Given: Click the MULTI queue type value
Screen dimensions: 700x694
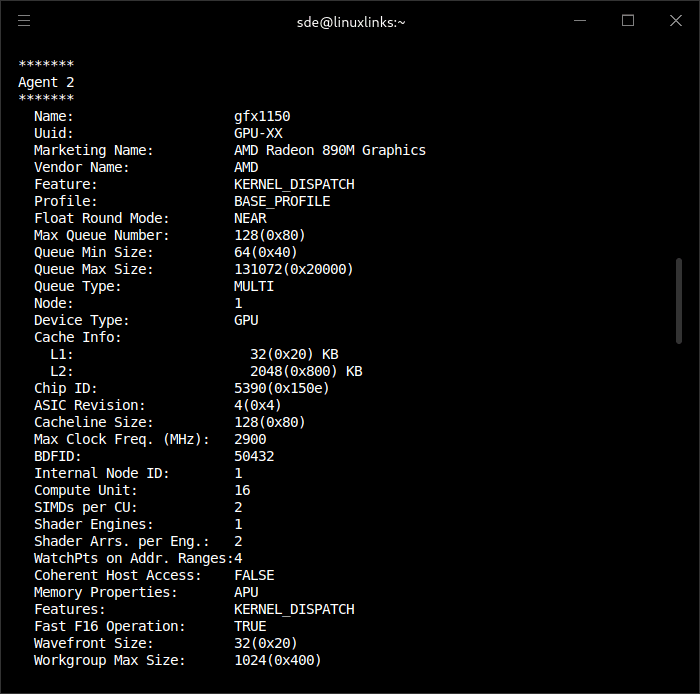Looking at the screenshot, I should pos(254,286).
